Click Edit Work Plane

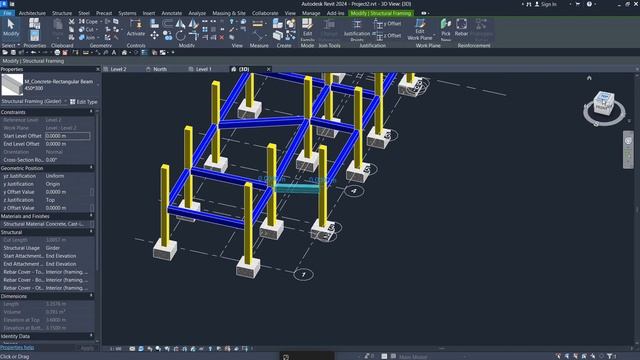420,29
